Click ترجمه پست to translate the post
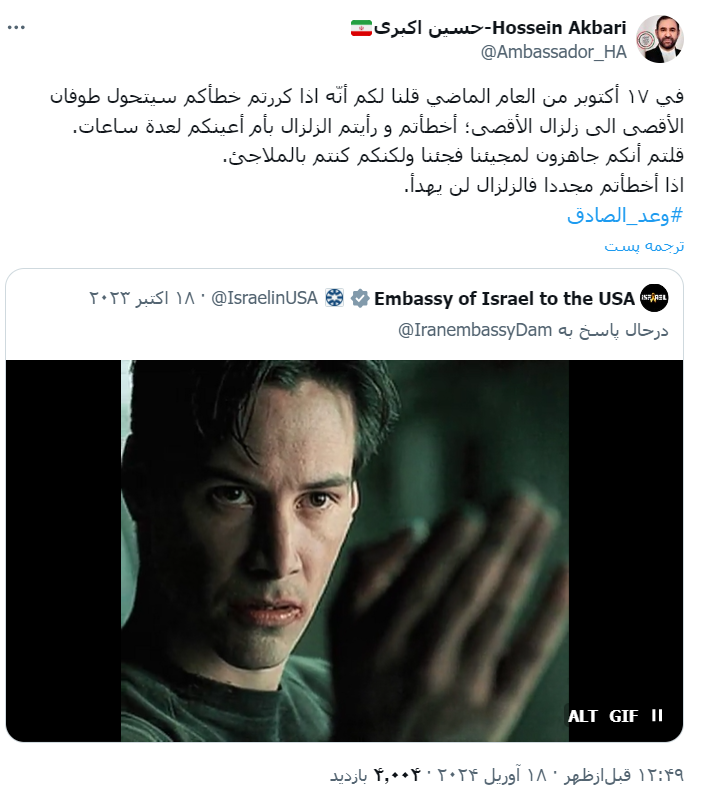Viewport: 706px width, 786px height. 644,247
